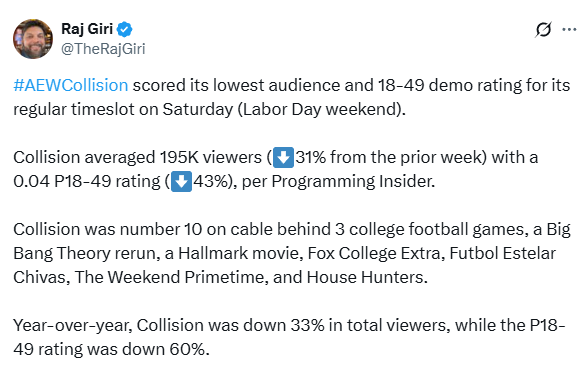The width and height of the screenshot is (583, 365).
Task: Click the blue verified checkmark badge
Action: point(125,29)
